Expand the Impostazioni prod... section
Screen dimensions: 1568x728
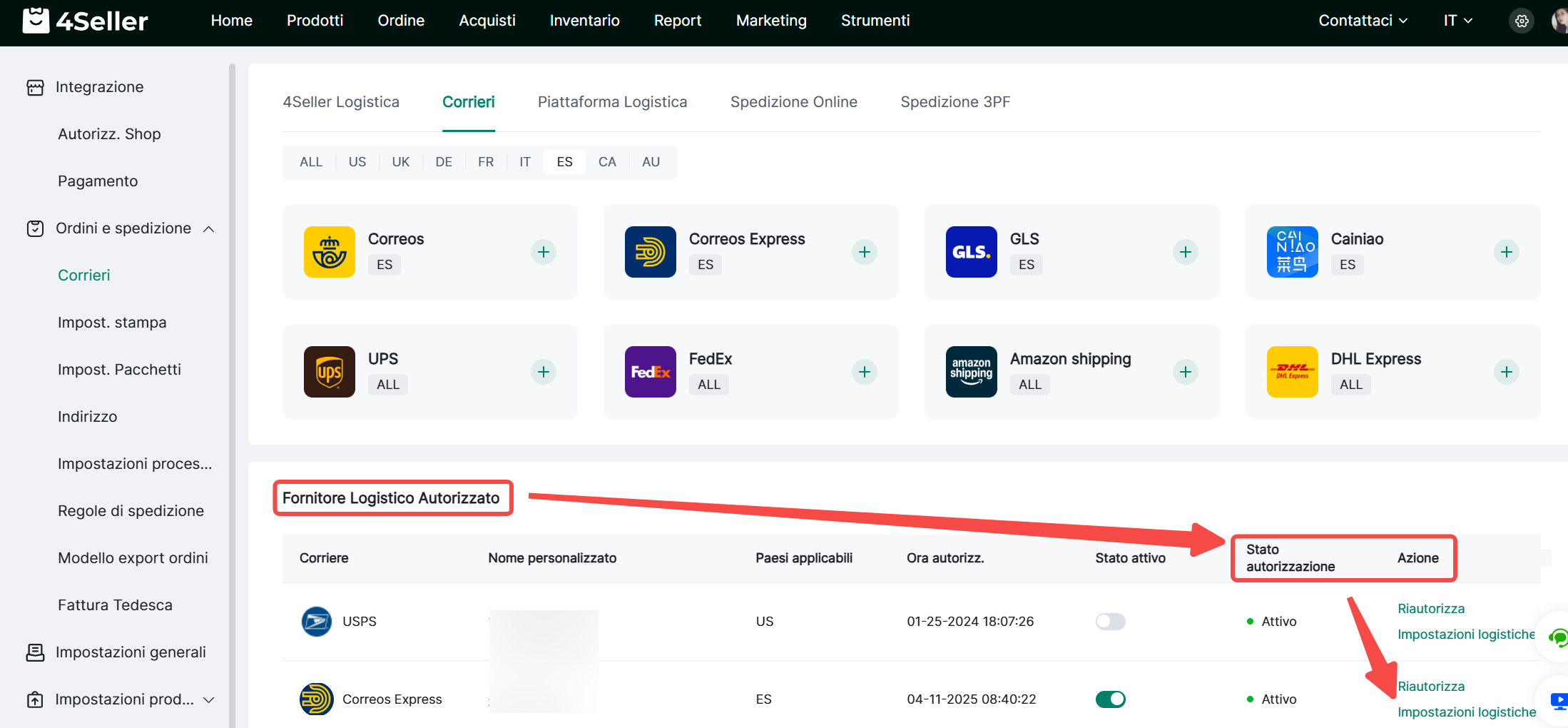click(x=209, y=700)
